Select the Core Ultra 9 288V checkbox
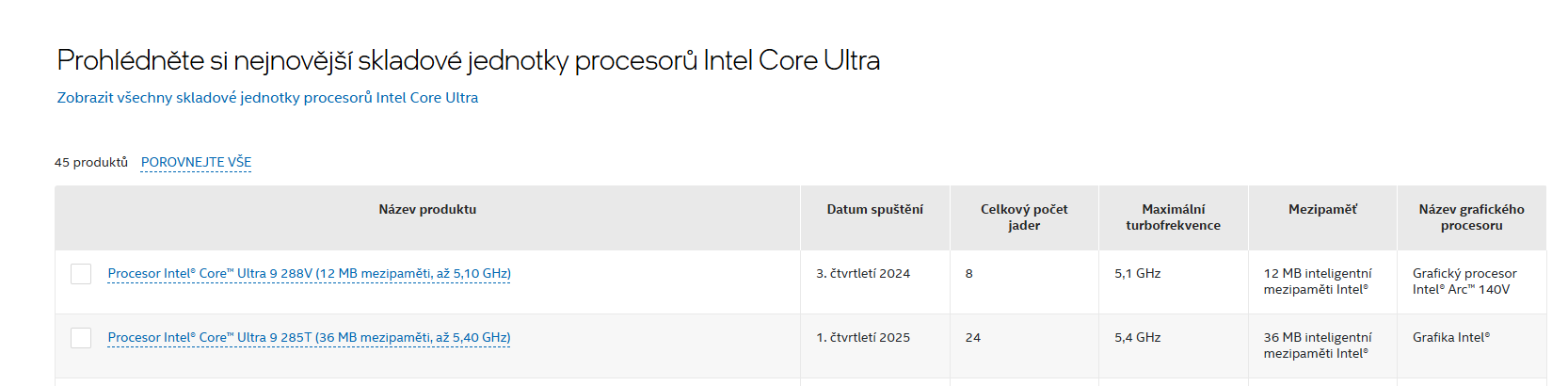The image size is (1568, 386). tap(81, 274)
